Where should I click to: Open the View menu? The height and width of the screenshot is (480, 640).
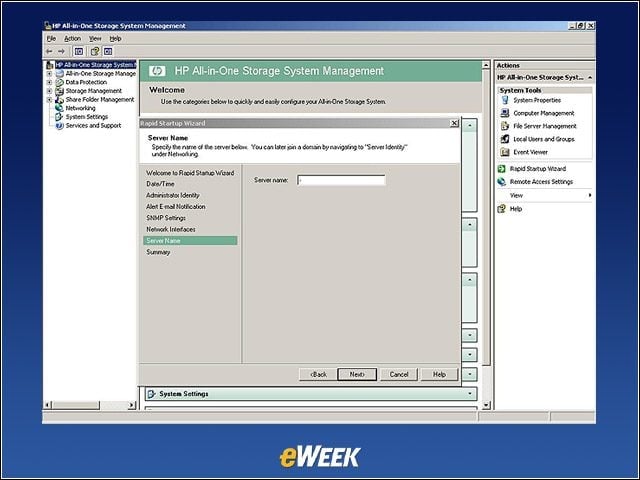pos(95,39)
